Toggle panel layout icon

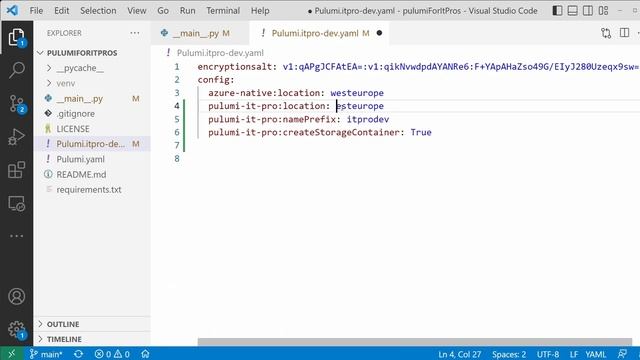572,11
